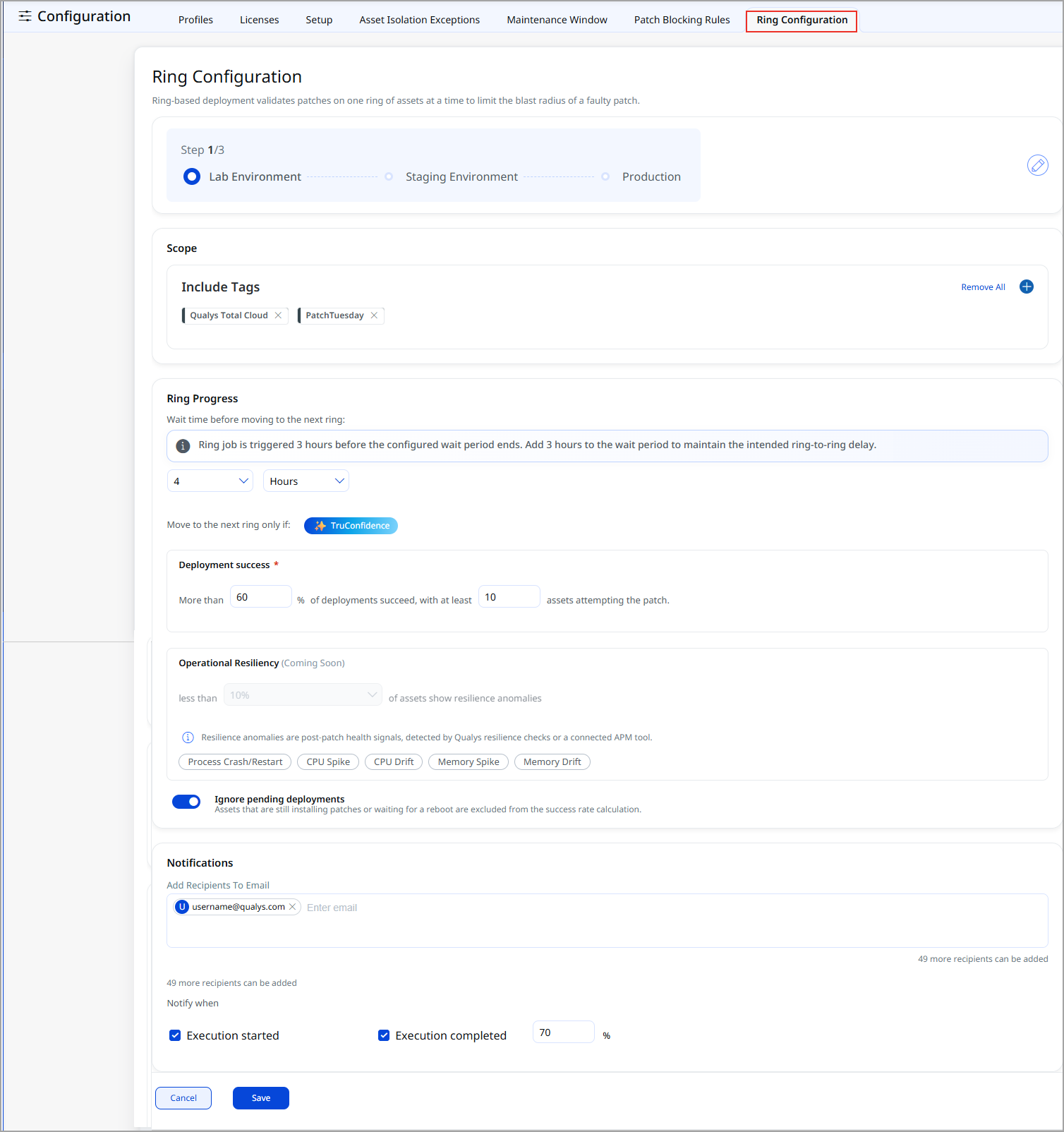Click the plus icon to add tags

click(1027, 287)
